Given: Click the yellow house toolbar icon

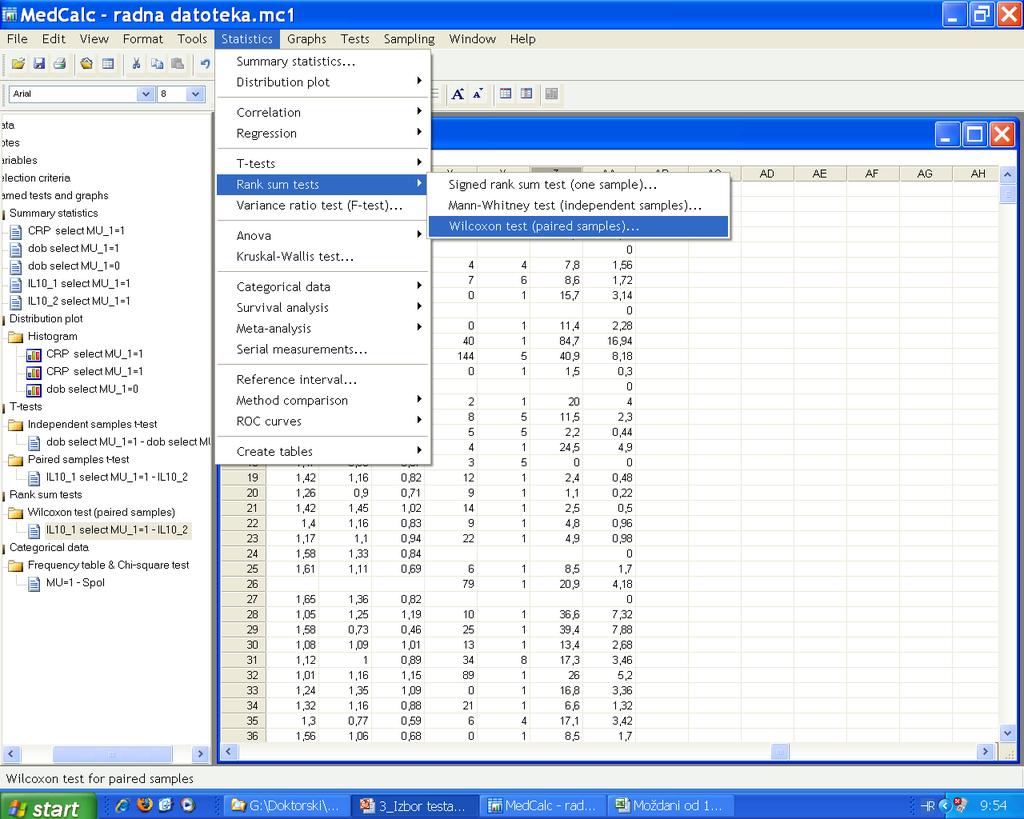Looking at the screenshot, I should (x=87, y=63).
